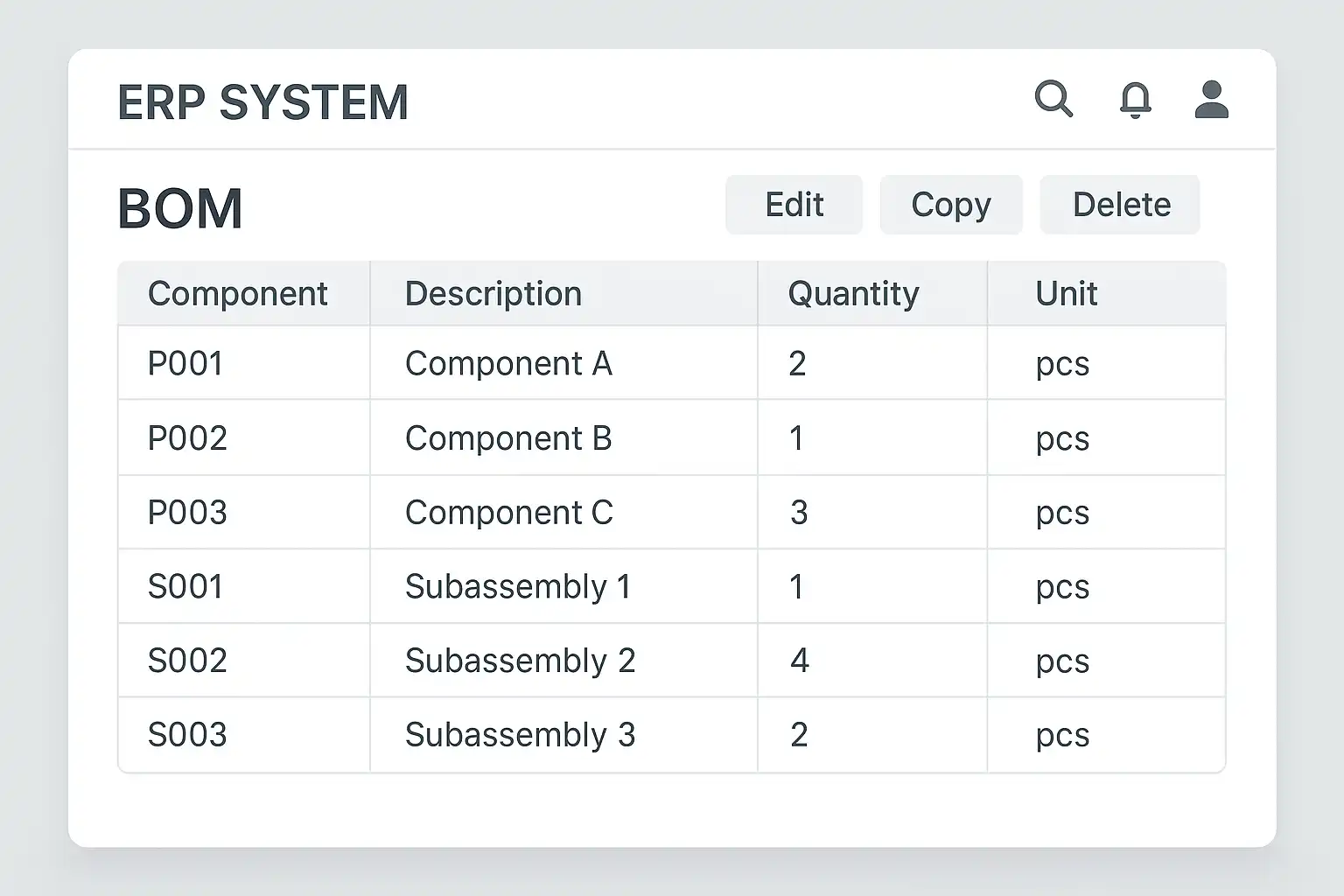The image size is (1344, 896).
Task: Click the Component column header
Action: pos(237,294)
